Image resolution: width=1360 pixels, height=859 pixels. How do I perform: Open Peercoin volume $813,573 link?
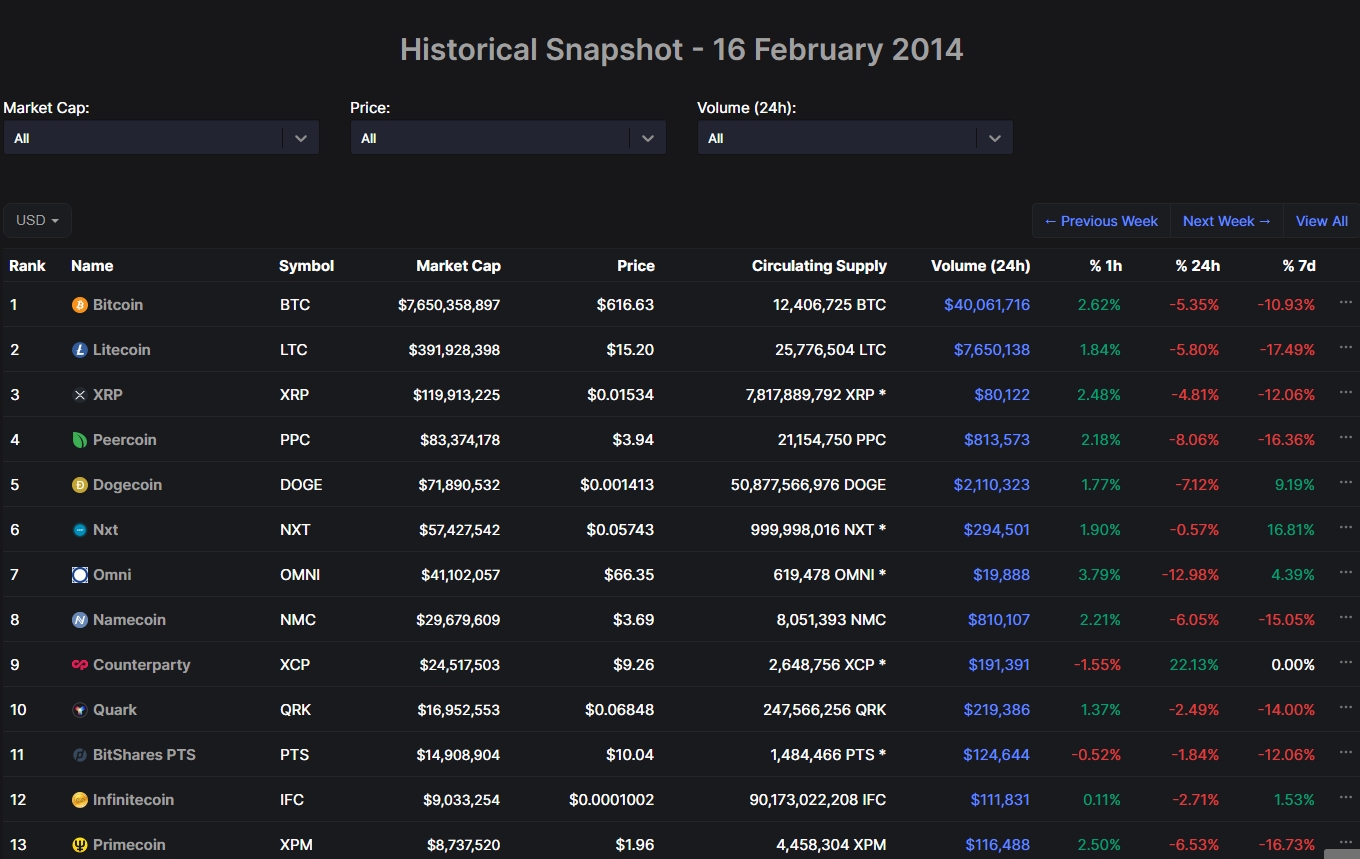pyautogui.click(x=997, y=440)
